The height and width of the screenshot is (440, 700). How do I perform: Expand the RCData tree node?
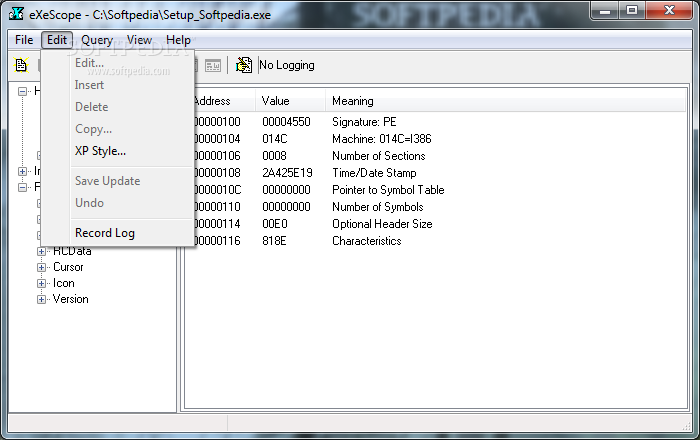(42, 251)
